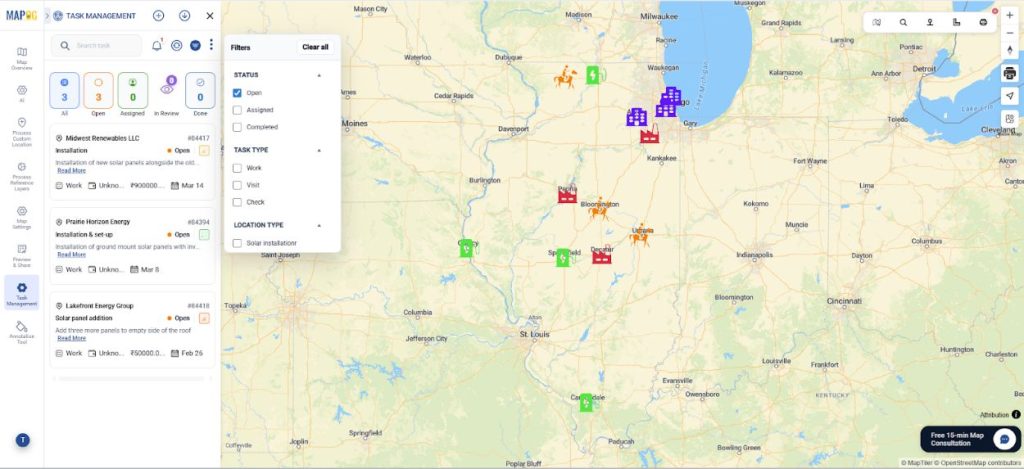Collapse the LOCATION TYPE filter section

319,226
